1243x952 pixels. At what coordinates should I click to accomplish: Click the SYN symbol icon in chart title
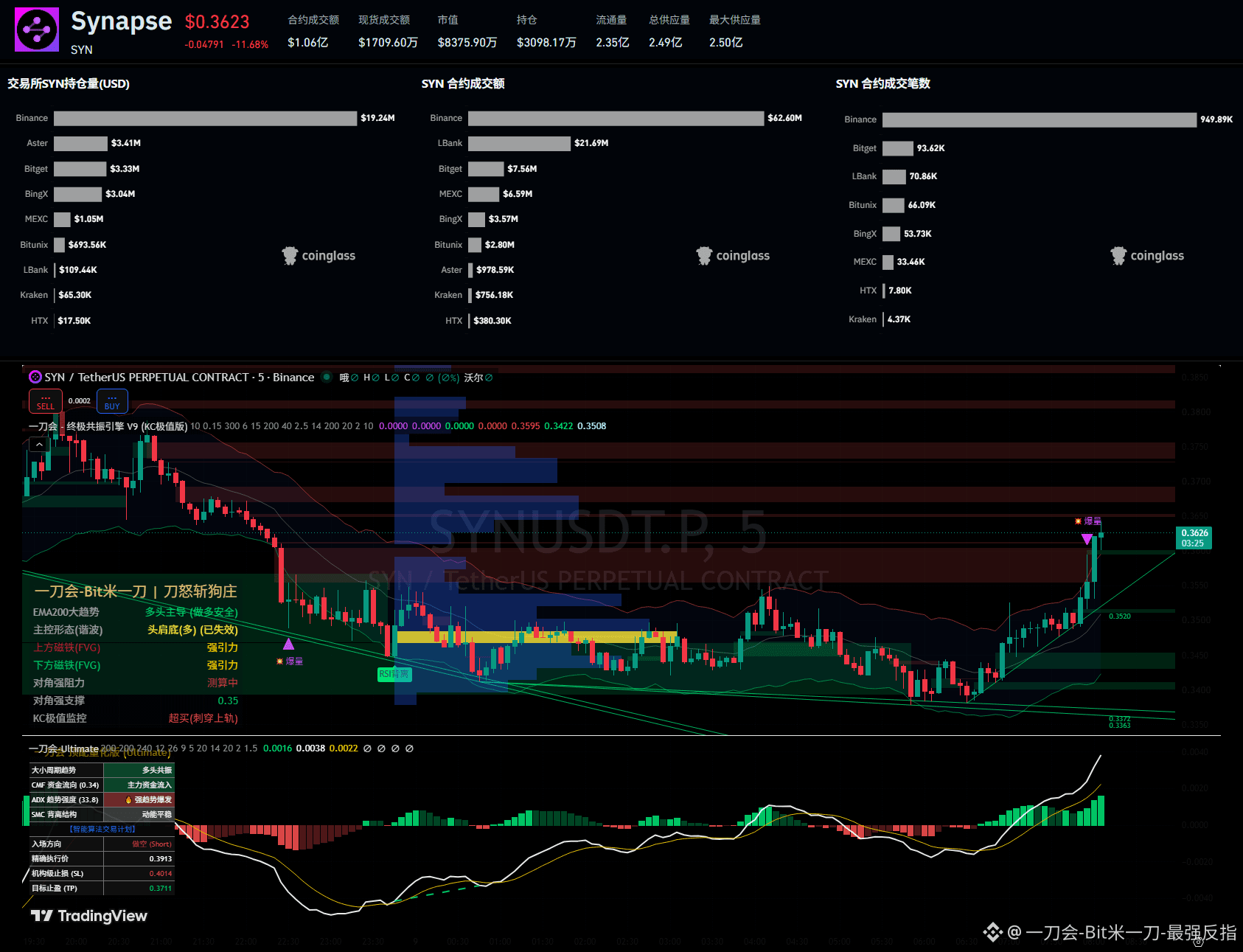click(35, 377)
